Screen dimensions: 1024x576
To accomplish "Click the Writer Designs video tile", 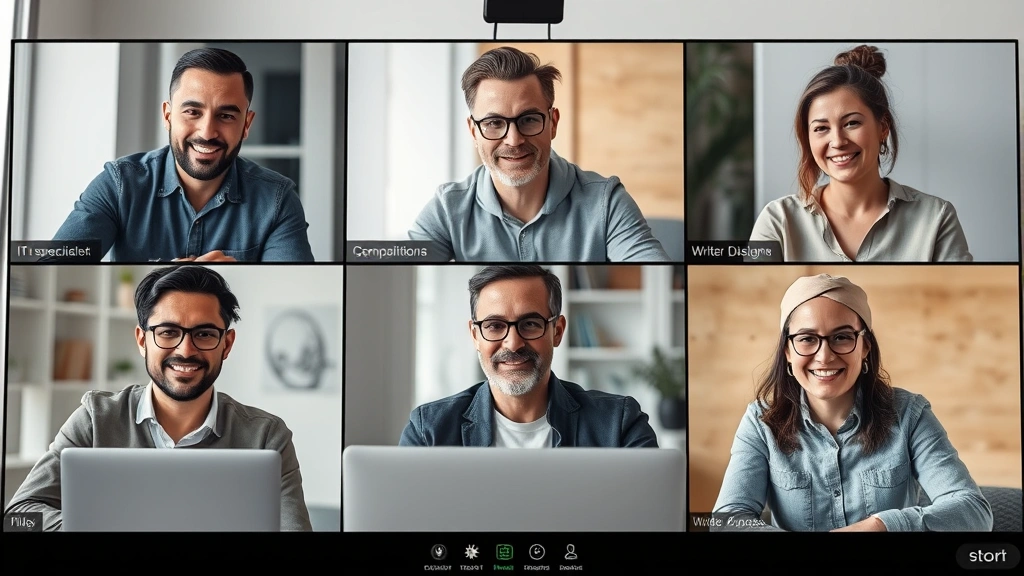I will (850, 150).
